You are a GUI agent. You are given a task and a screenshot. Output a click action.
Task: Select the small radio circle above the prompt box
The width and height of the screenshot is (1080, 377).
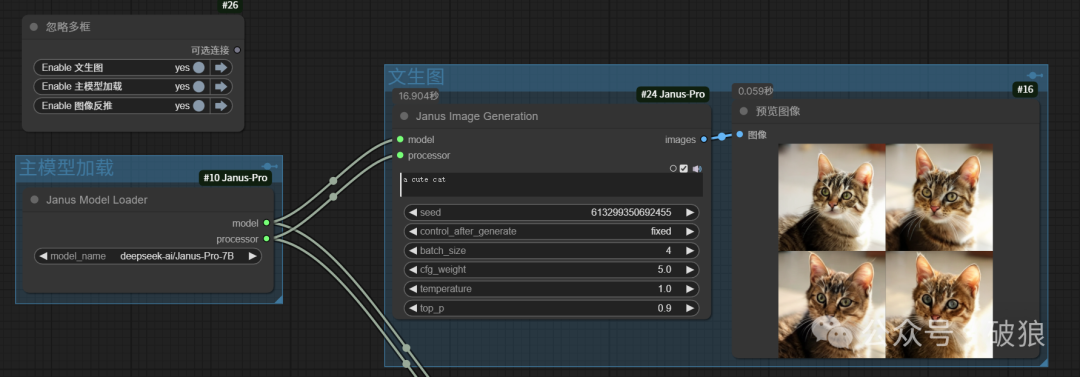click(x=673, y=168)
